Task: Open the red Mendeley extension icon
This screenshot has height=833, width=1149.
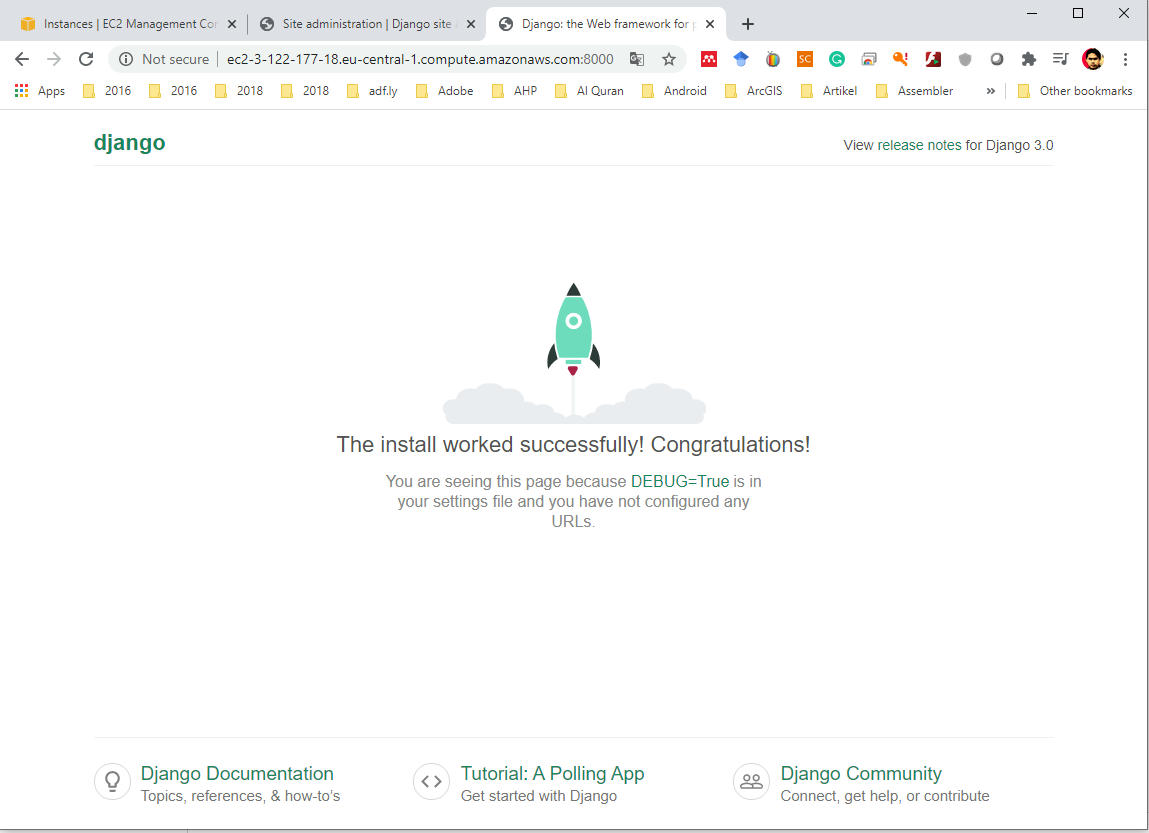Action: coord(709,59)
